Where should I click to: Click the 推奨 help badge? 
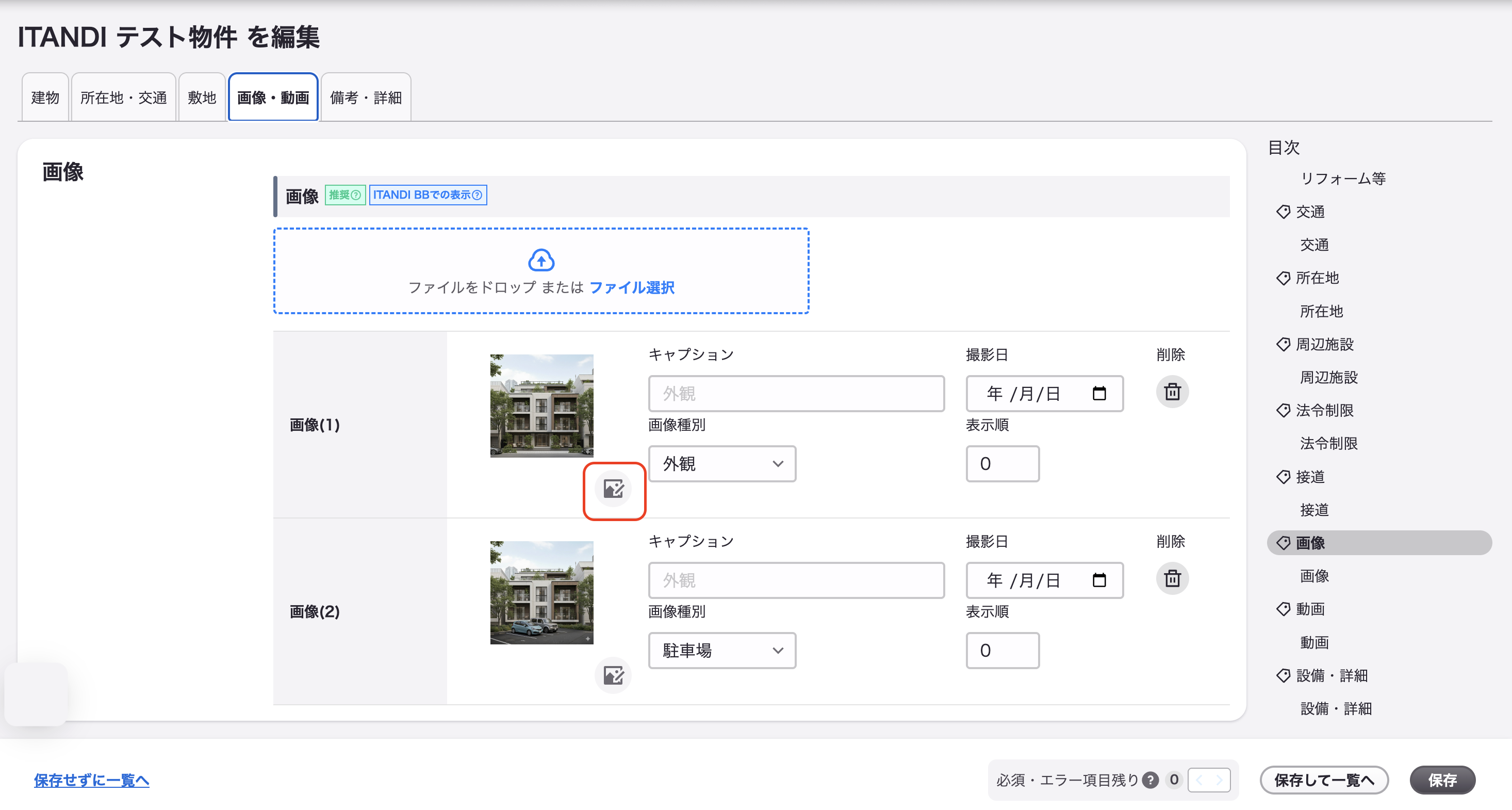click(x=345, y=195)
